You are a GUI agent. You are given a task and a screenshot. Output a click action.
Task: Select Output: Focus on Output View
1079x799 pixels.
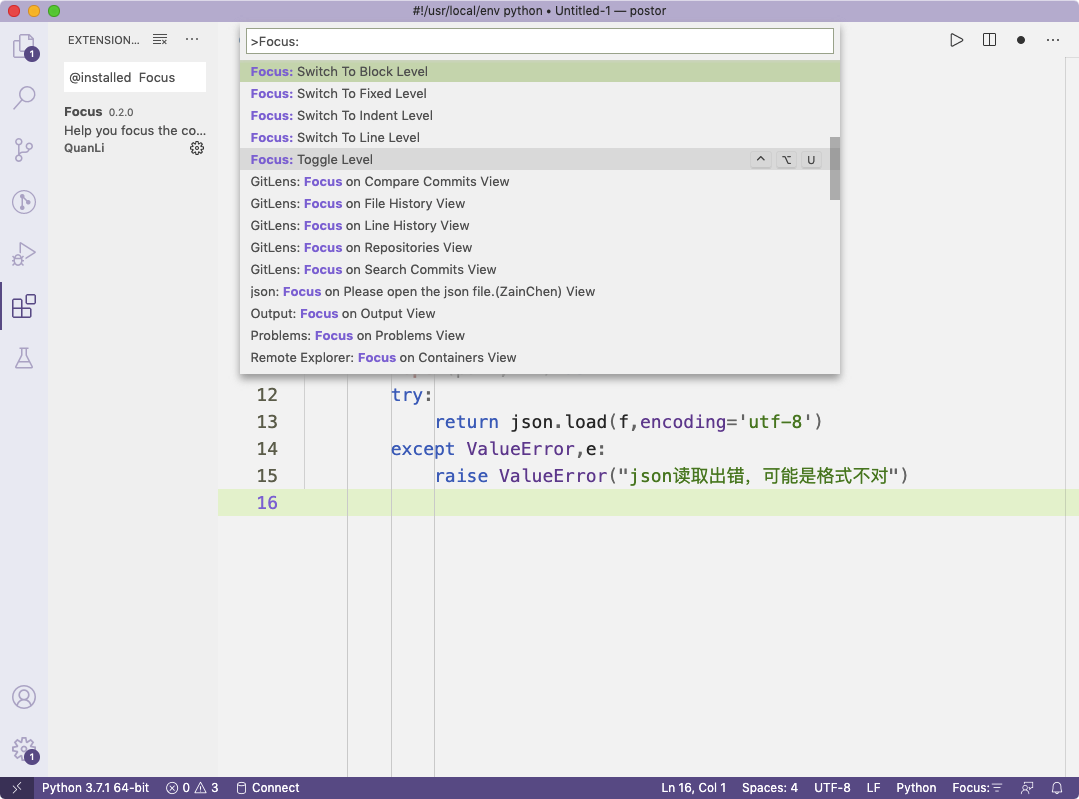pyautogui.click(x=540, y=314)
